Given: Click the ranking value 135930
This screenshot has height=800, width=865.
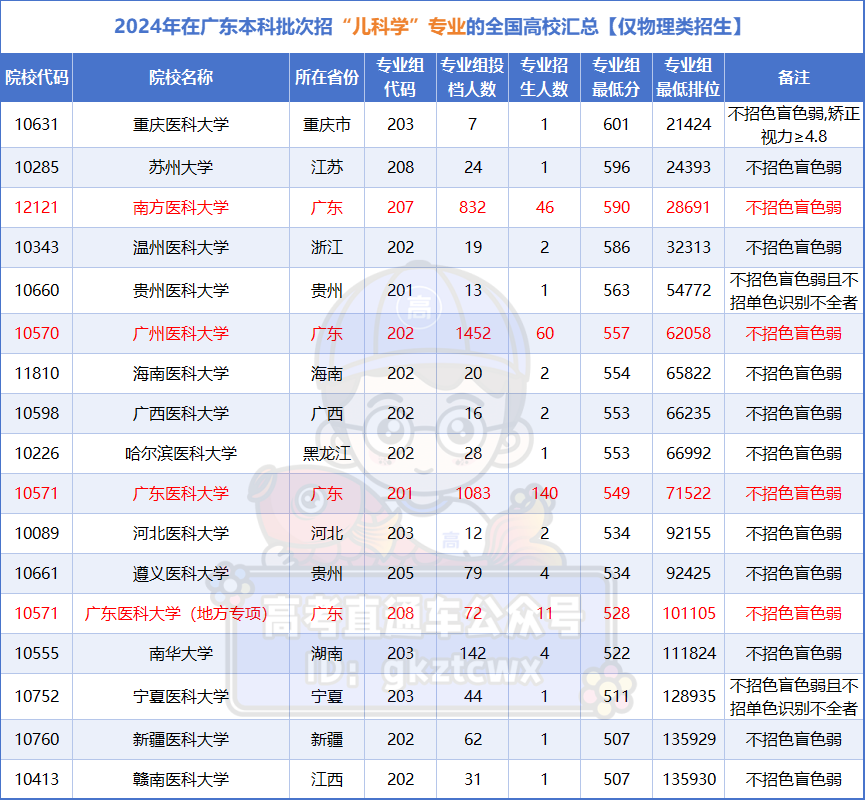Looking at the screenshot, I should (x=688, y=780).
